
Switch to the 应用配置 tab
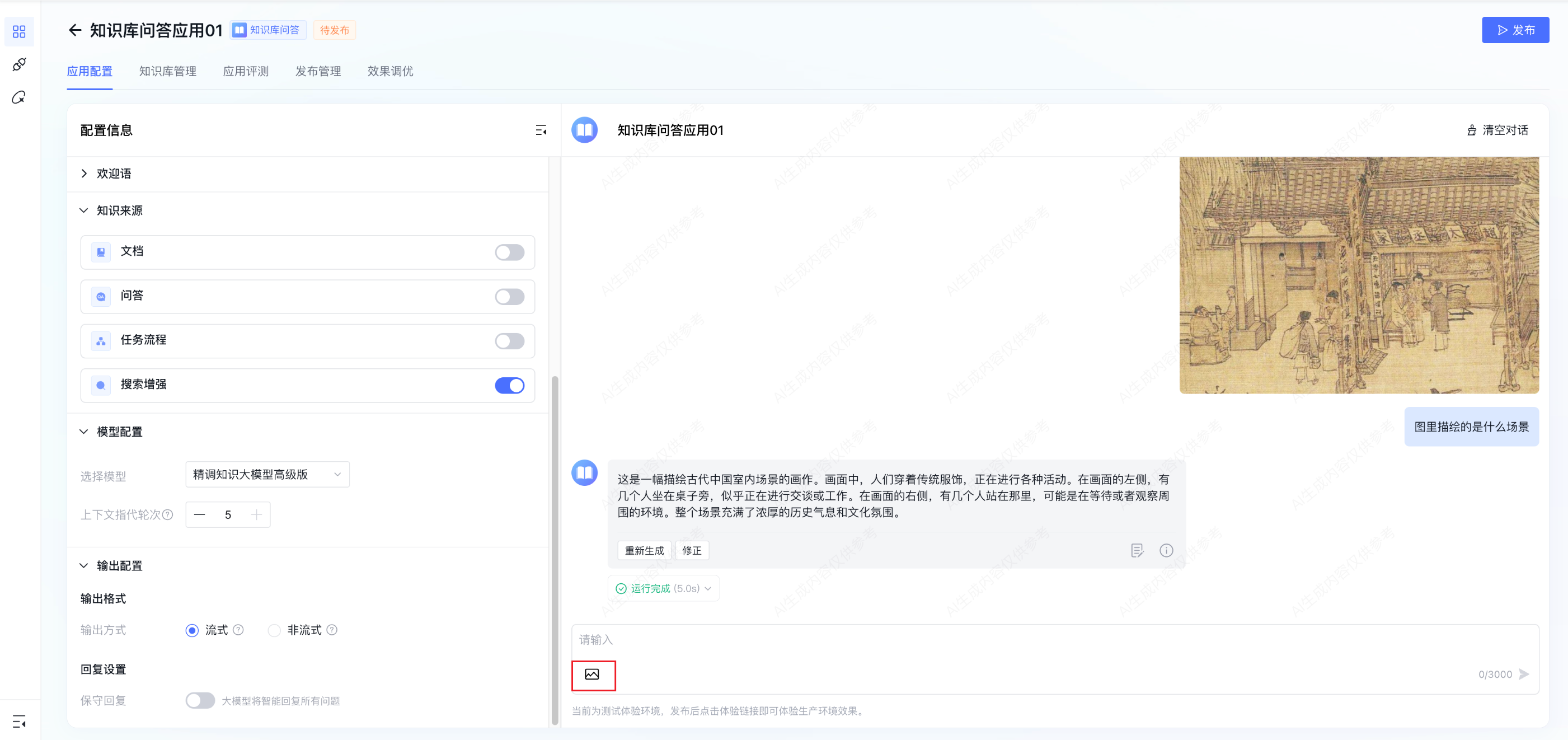pyautogui.click(x=90, y=71)
